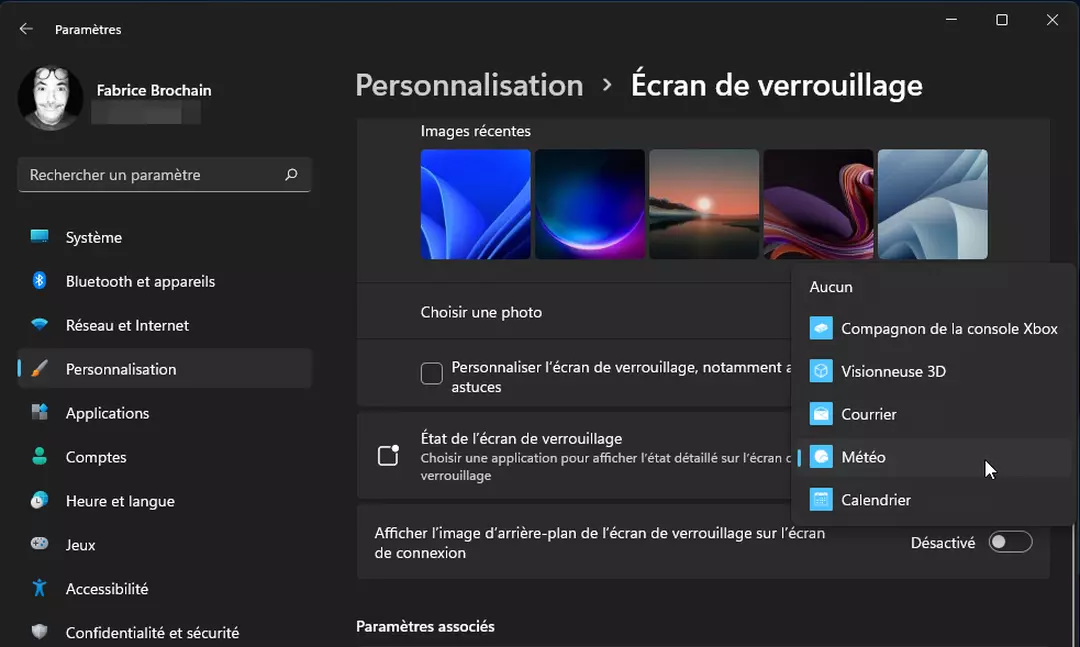Choose Aucun from the dropdown list
The height and width of the screenshot is (647, 1080).
(831, 287)
